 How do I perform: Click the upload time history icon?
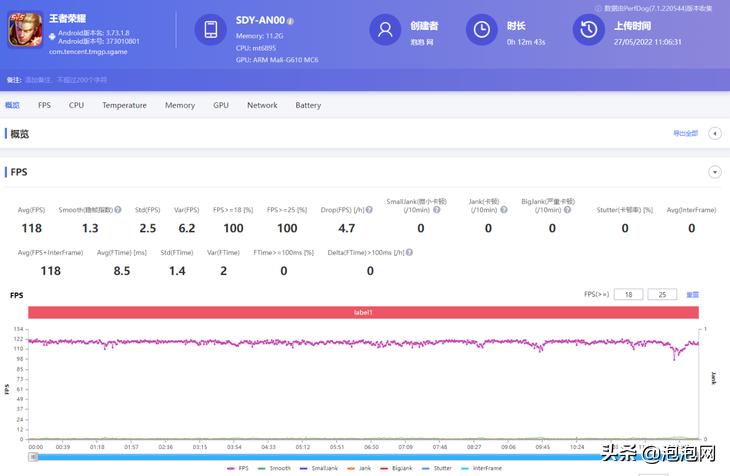coord(587,30)
